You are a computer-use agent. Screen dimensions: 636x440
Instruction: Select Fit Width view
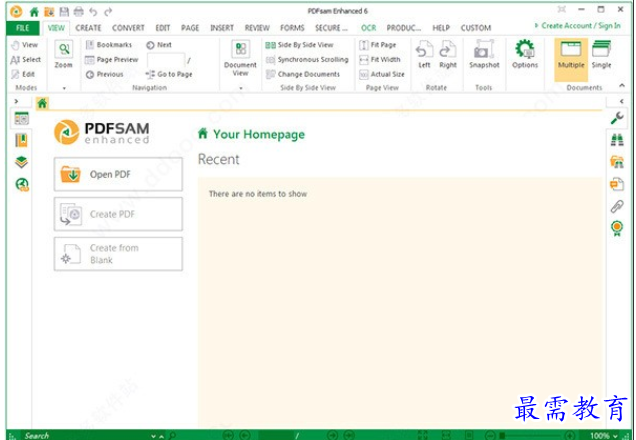tap(380, 60)
